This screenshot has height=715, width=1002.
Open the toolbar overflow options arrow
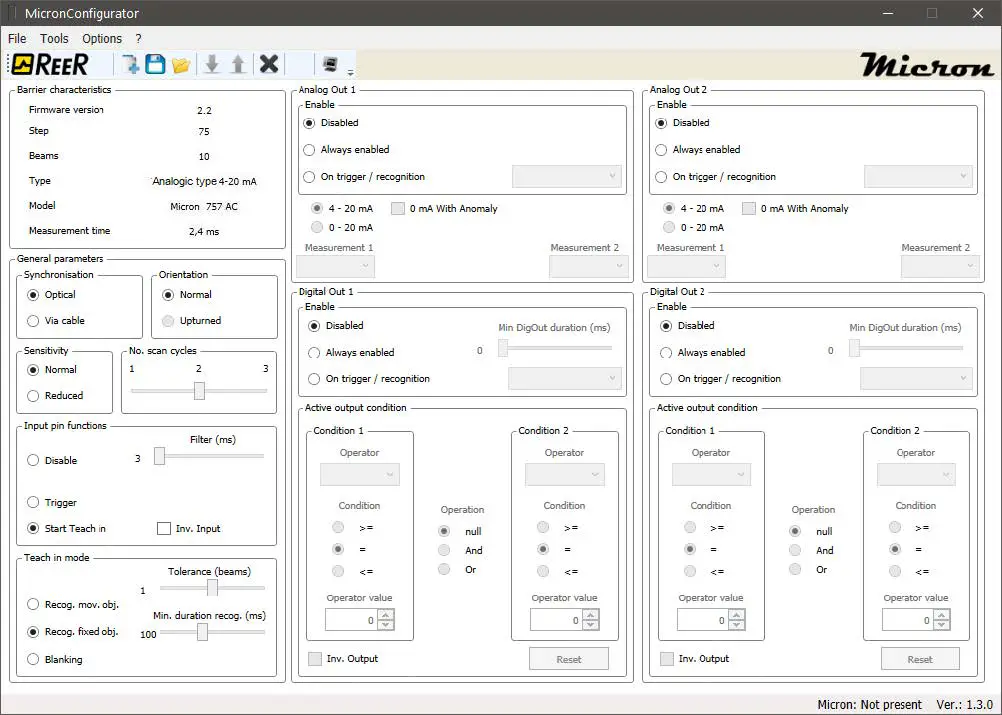351,72
